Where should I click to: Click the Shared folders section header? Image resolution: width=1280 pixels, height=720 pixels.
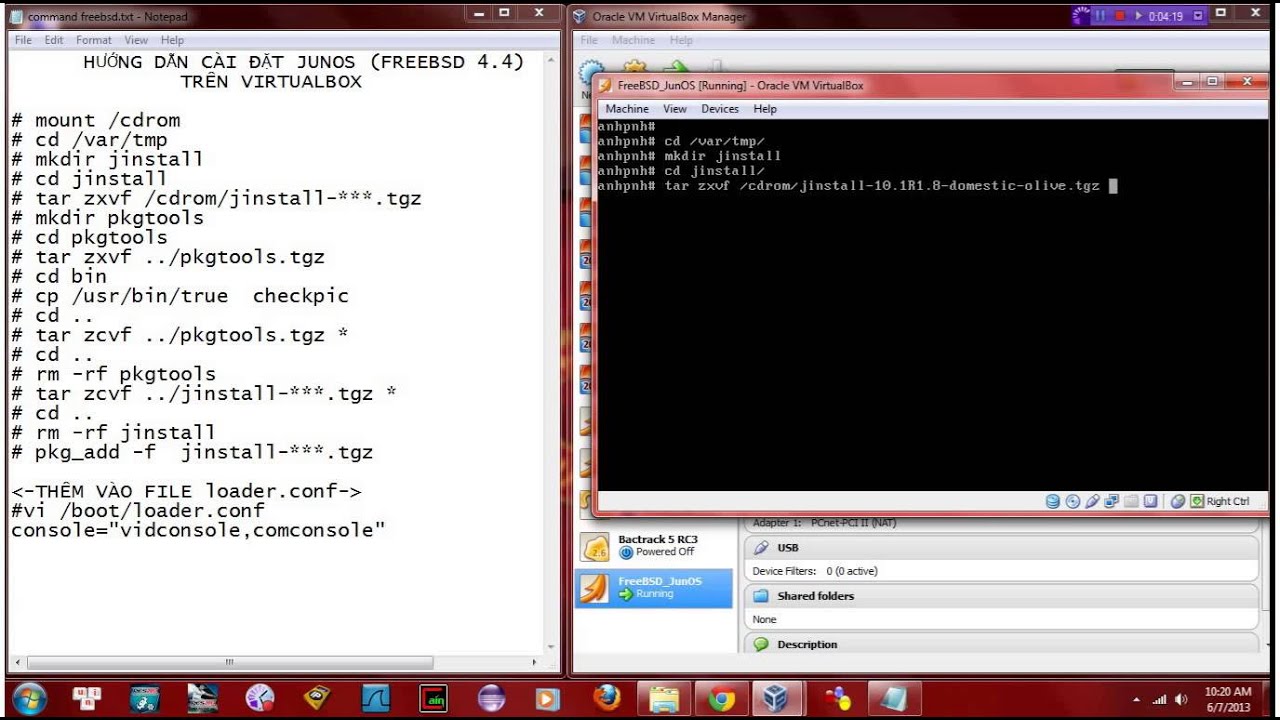[x=1001, y=596]
